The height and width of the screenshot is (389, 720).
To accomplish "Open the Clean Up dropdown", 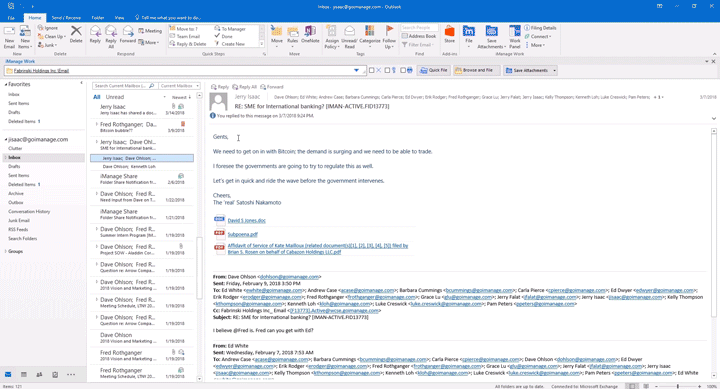I will pyautogui.click(x=51, y=36).
